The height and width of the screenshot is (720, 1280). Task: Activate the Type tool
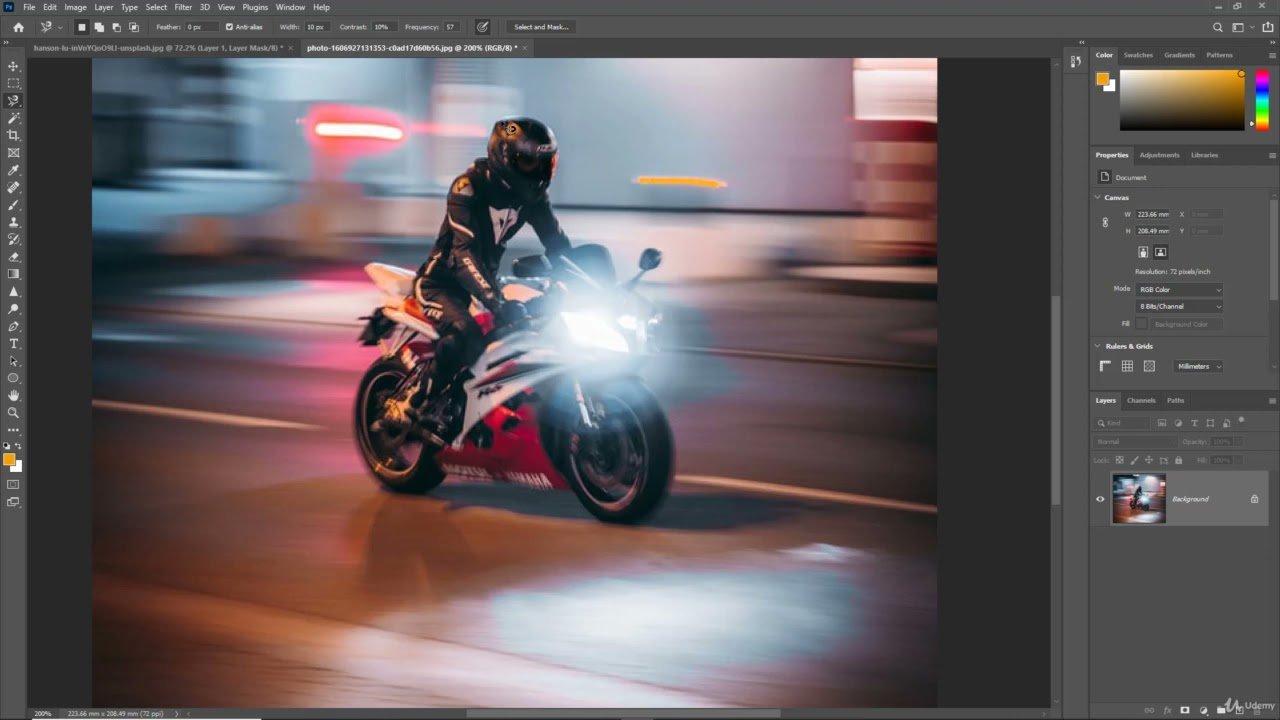coord(13,343)
